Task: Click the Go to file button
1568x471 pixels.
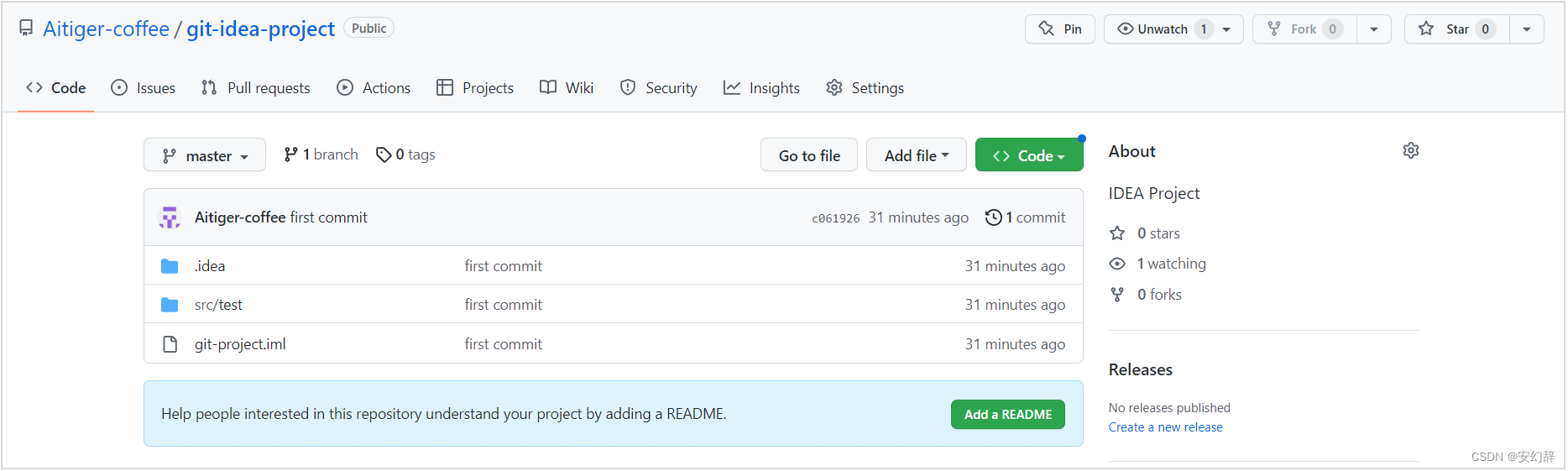Action: tap(809, 155)
